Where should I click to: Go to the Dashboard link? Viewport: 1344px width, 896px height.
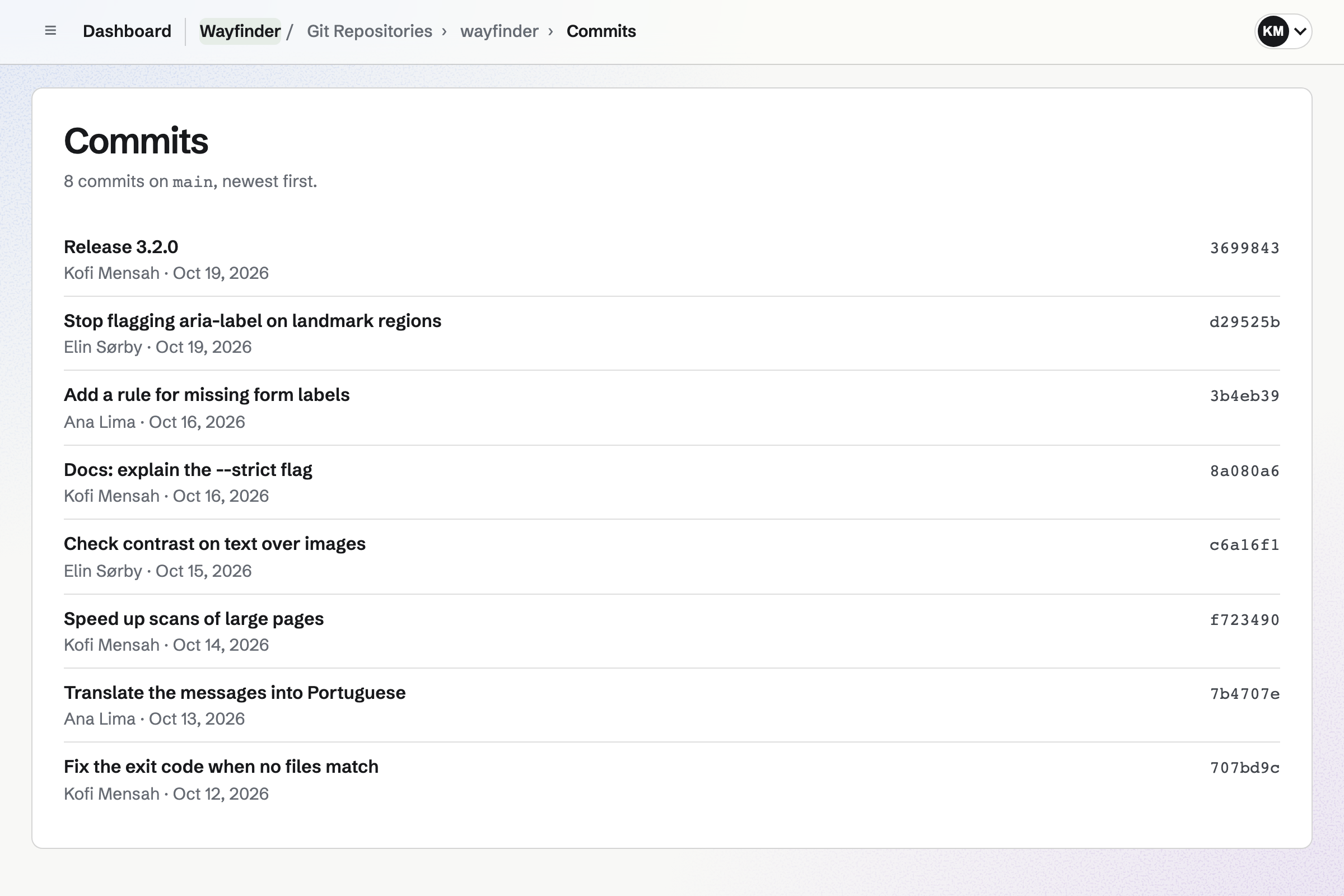(127, 31)
